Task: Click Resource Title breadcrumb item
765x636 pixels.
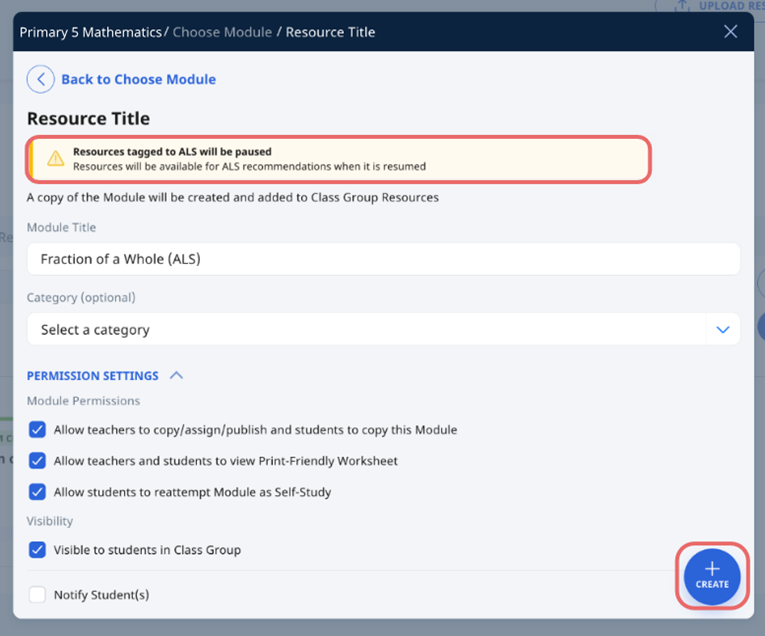Action: (330, 32)
